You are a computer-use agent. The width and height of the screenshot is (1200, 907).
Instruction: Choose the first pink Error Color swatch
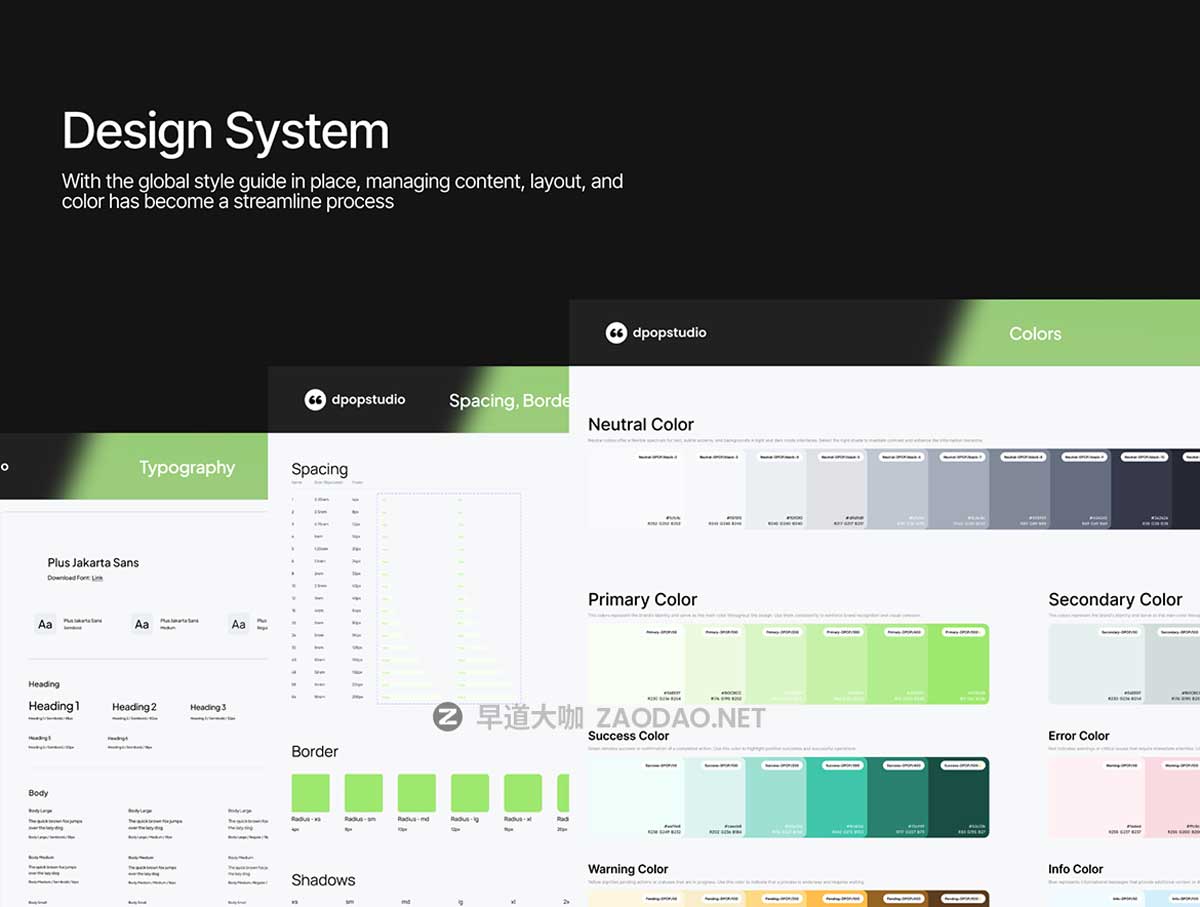tap(1078, 797)
